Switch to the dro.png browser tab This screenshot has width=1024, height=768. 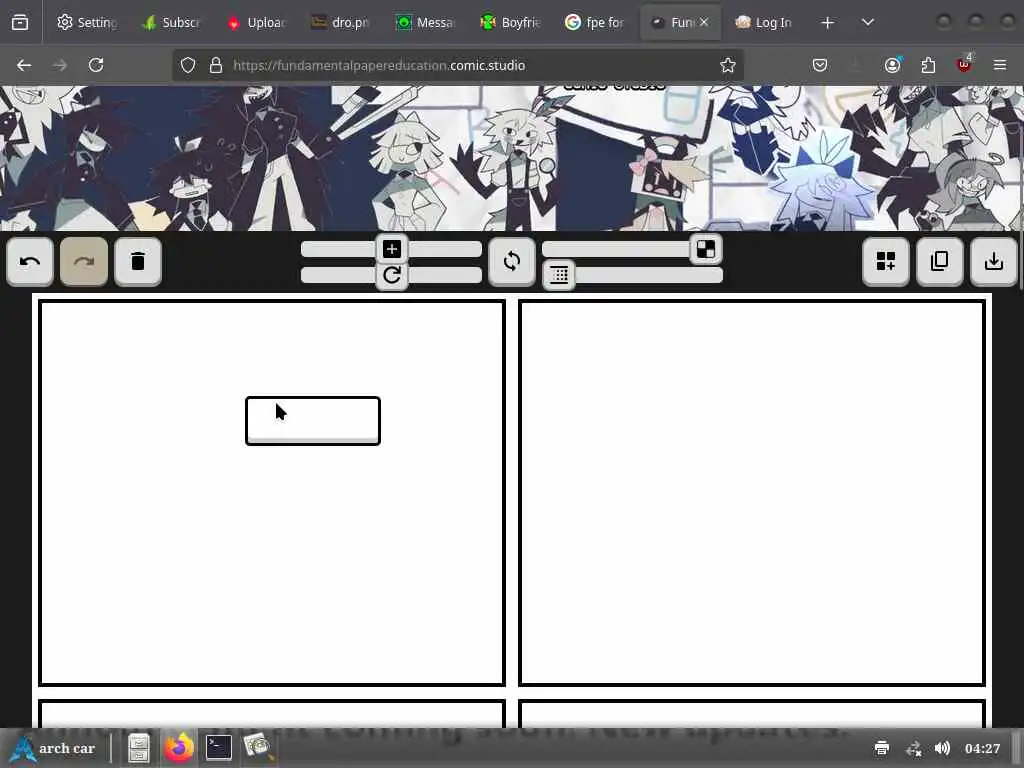pos(342,22)
